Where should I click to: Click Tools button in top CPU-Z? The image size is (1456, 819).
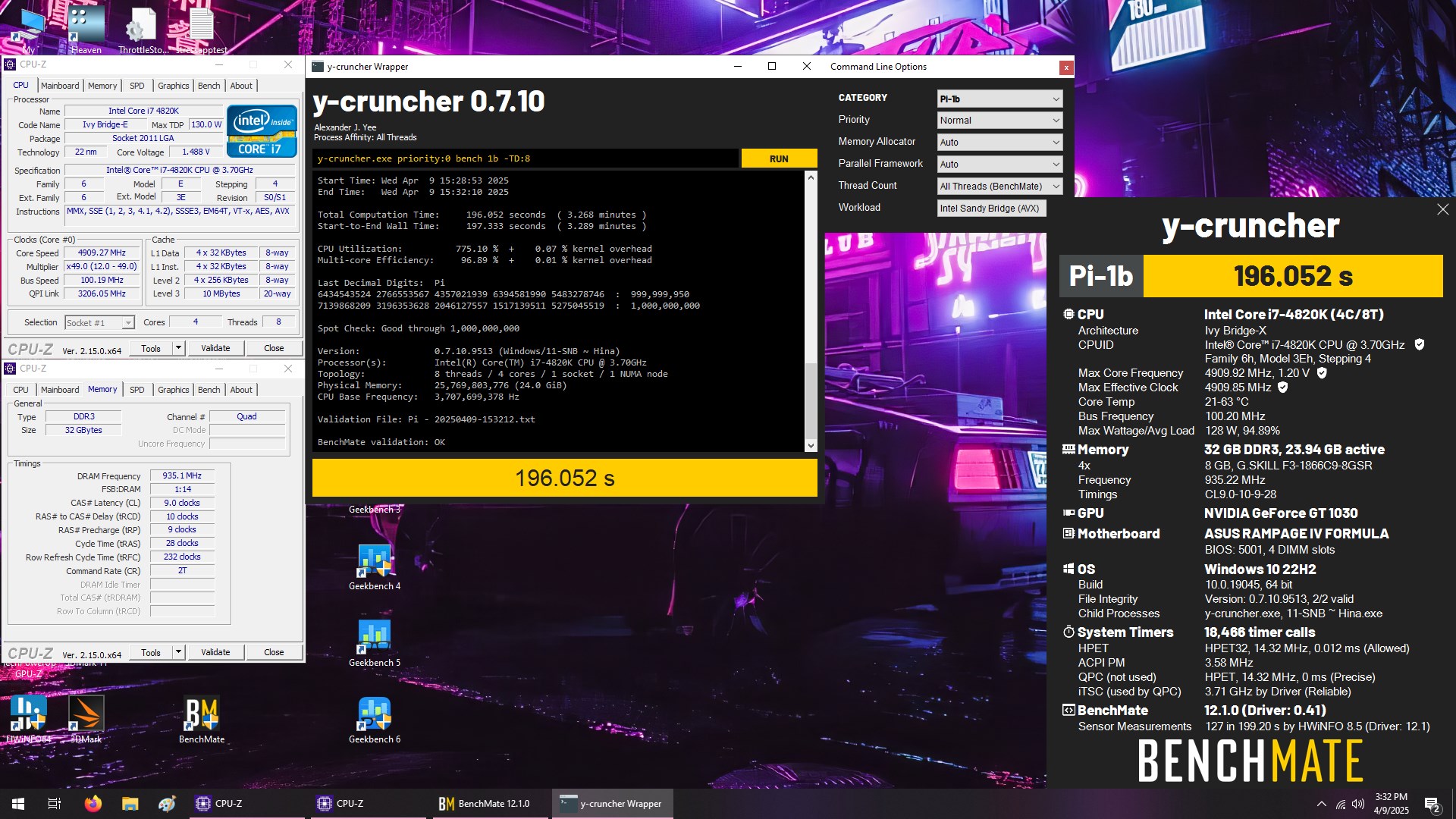[151, 348]
